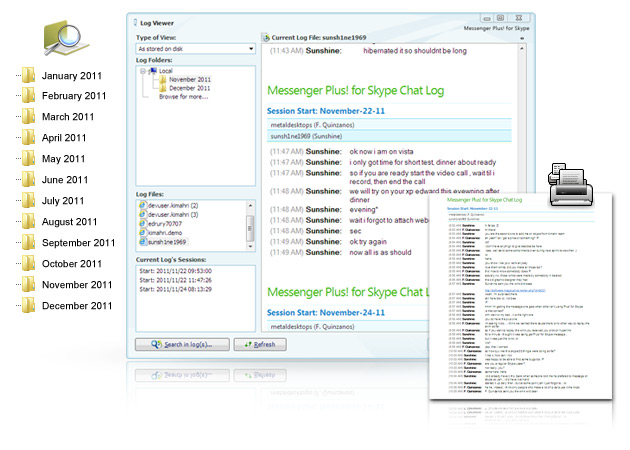Click icon beside devuser.kimahri (2) log file
630x450 pixels.
pos(143,205)
